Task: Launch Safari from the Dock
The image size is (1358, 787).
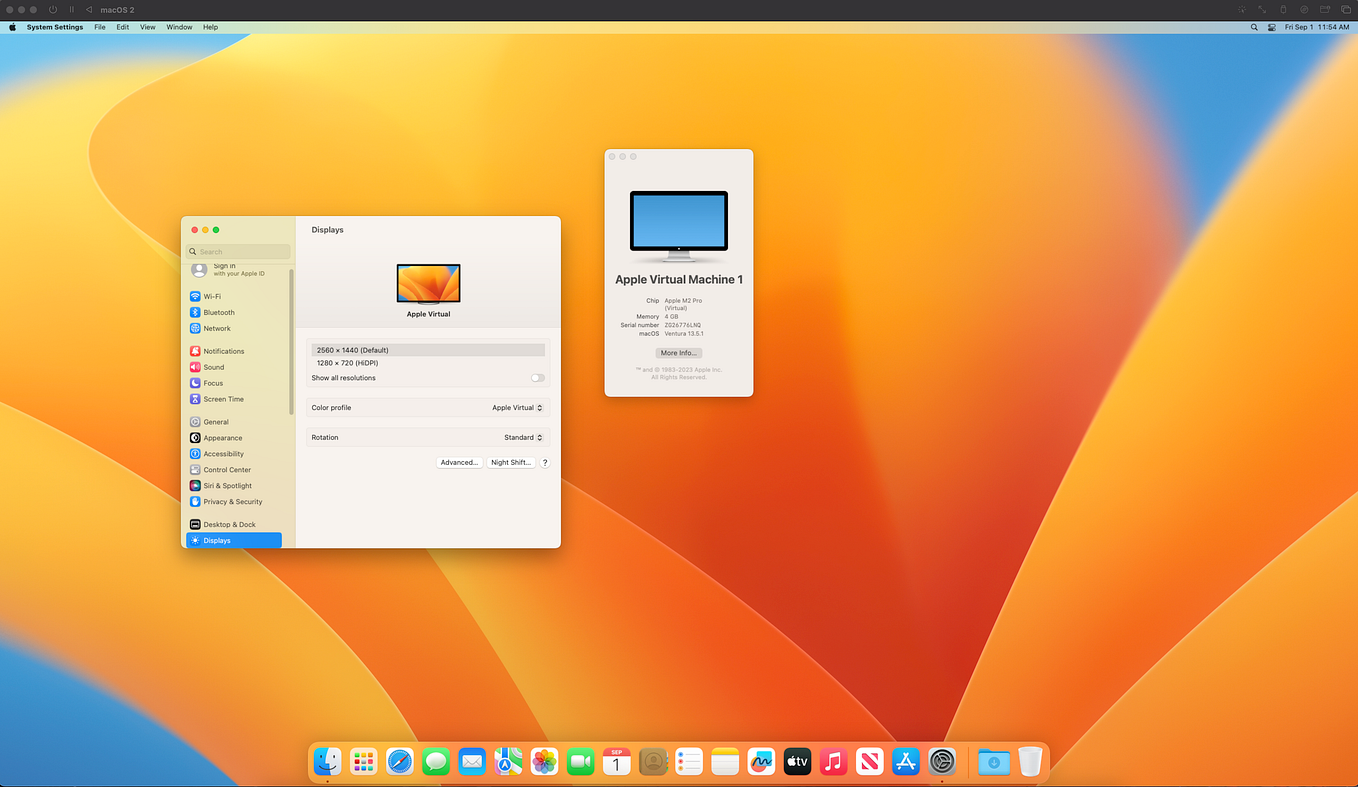Action: tap(399, 761)
